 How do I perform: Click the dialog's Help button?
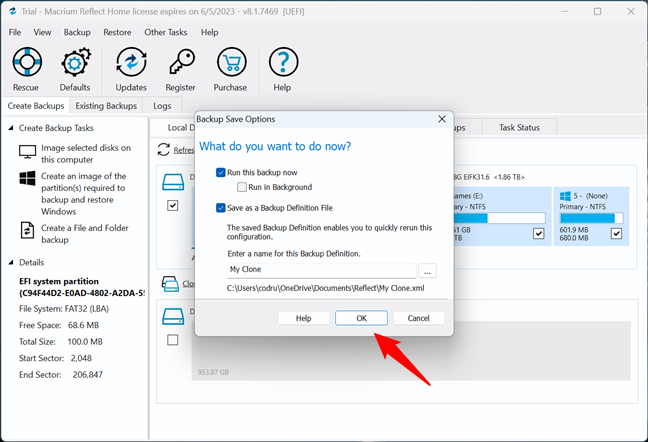point(303,318)
